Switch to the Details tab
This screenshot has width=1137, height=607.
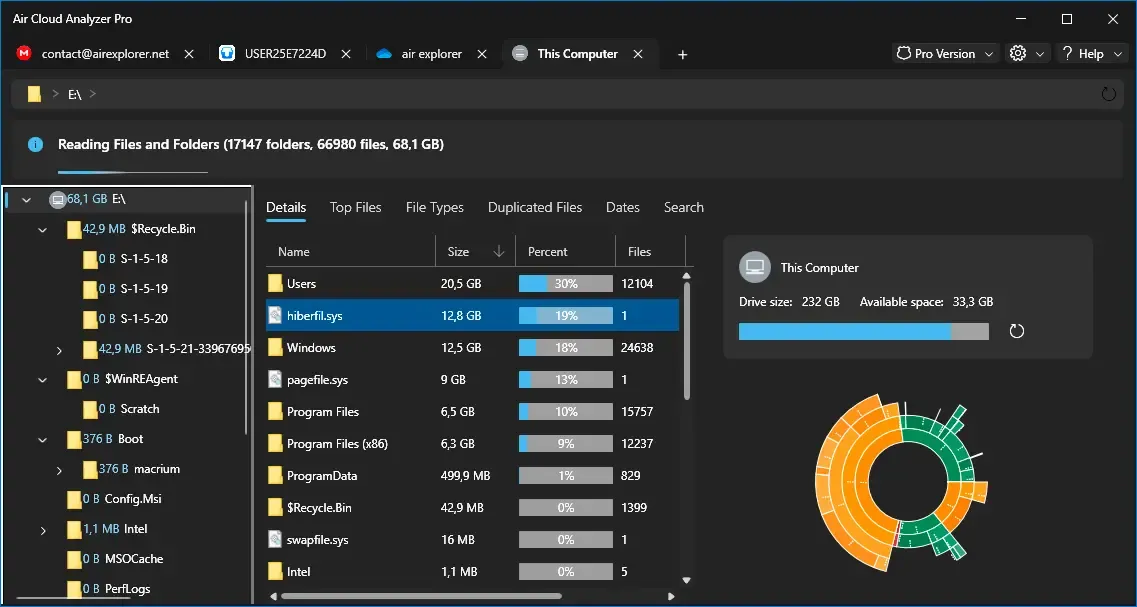click(286, 207)
